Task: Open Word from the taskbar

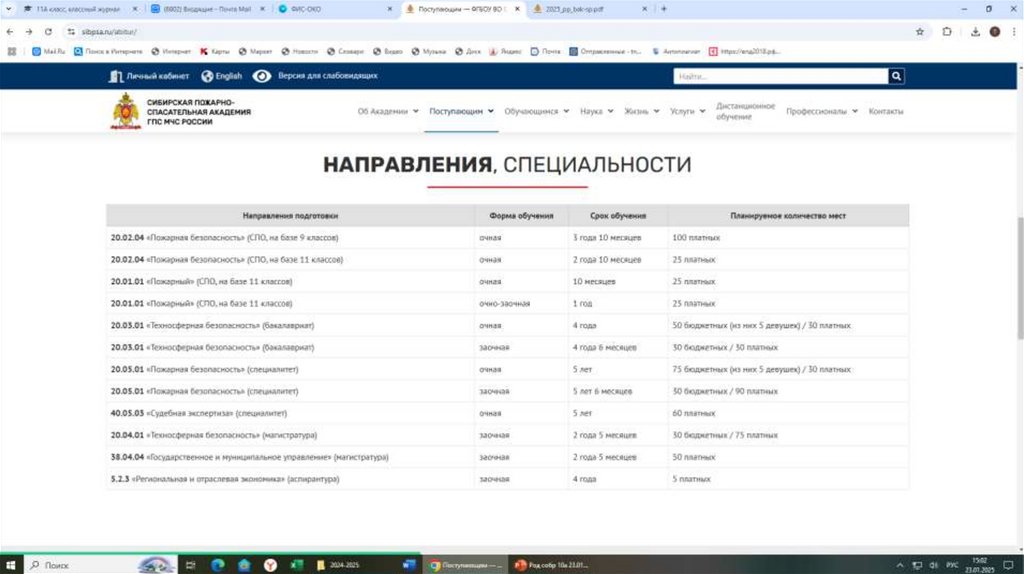Action: (x=409, y=565)
